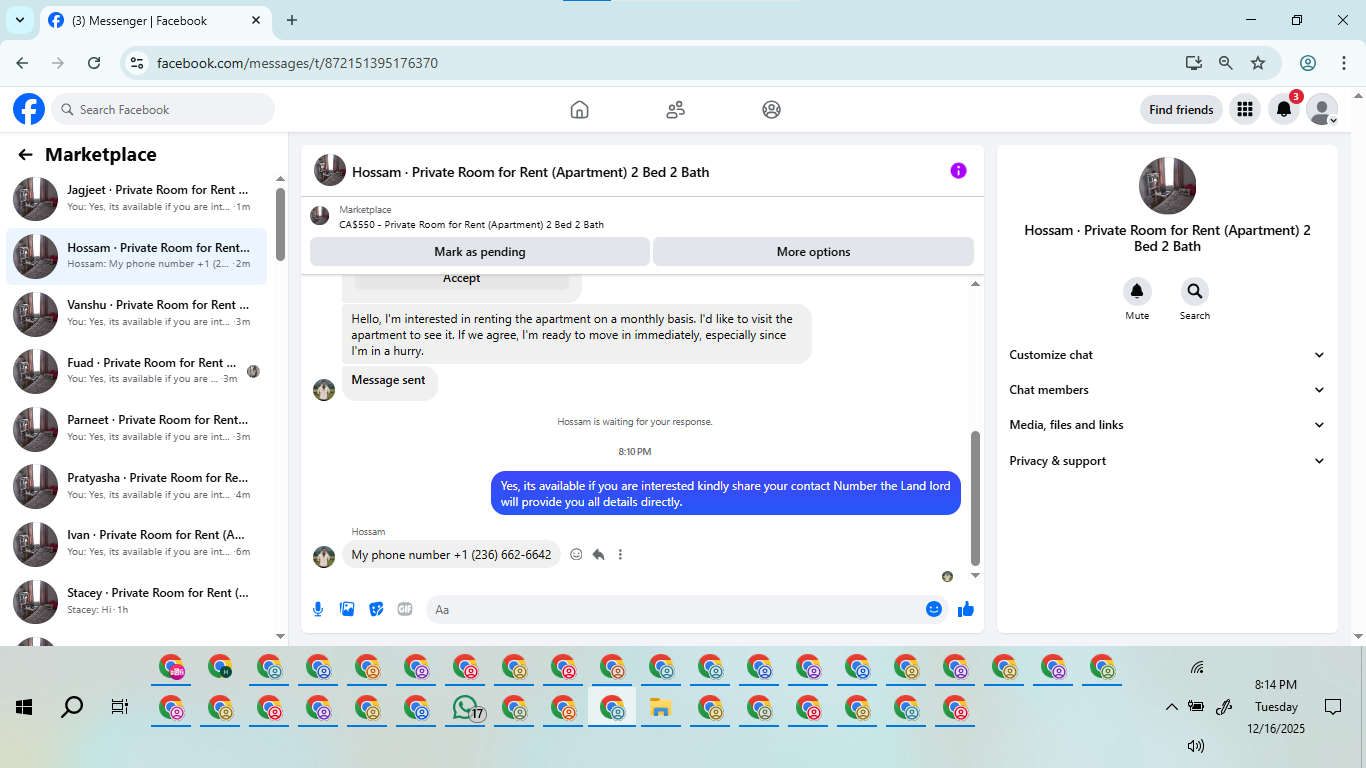Expand Media, files and links section

click(1167, 425)
